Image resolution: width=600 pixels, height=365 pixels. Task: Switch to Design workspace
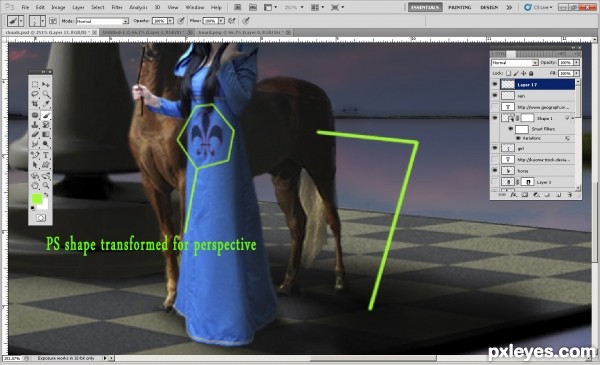pyautogui.click(x=489, y=7)
